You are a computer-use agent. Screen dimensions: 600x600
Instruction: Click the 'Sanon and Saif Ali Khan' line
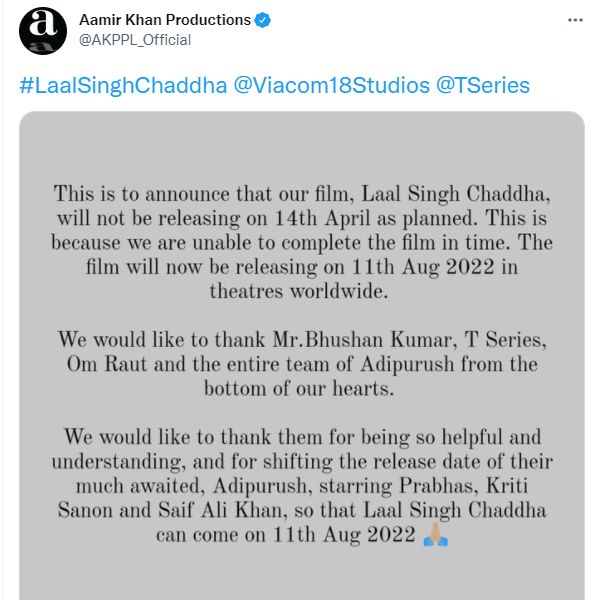coord(302,510)
